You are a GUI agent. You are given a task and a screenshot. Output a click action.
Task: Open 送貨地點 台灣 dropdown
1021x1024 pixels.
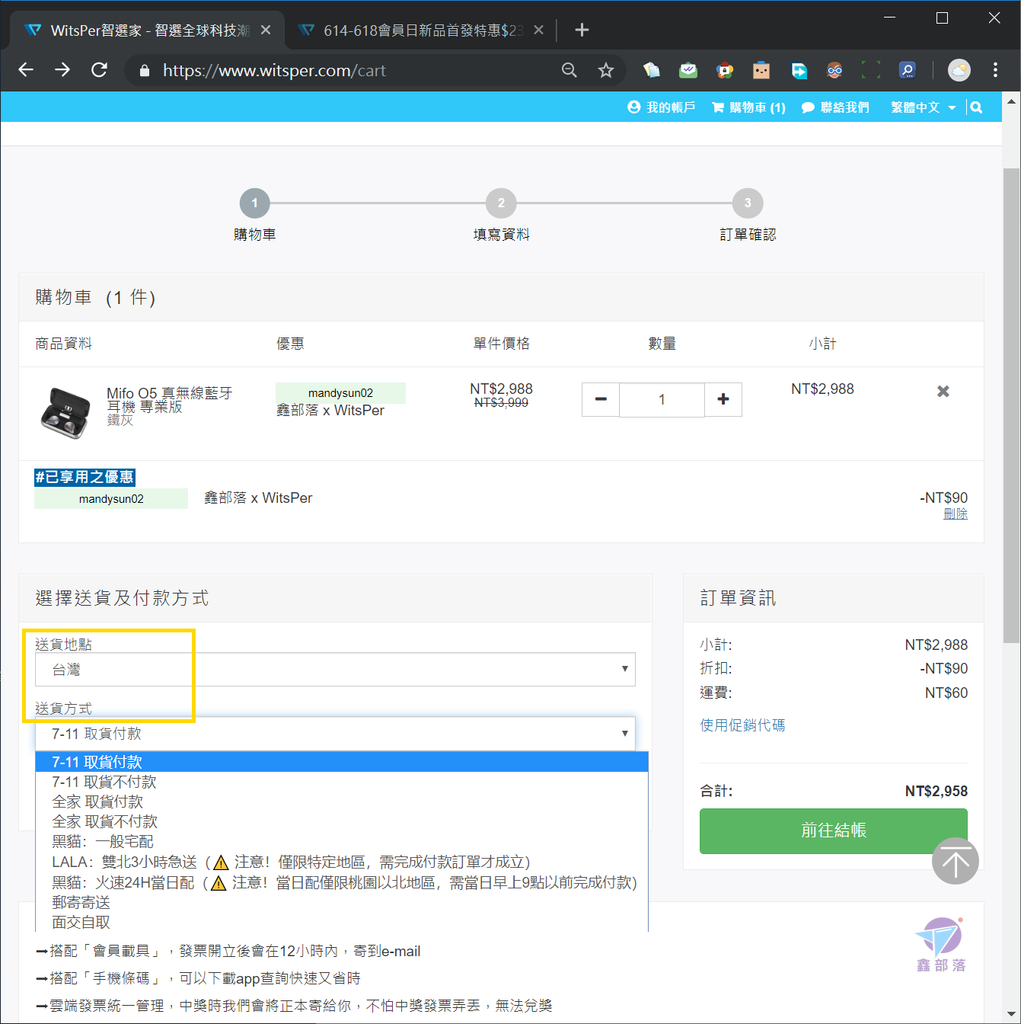point(335,669)
